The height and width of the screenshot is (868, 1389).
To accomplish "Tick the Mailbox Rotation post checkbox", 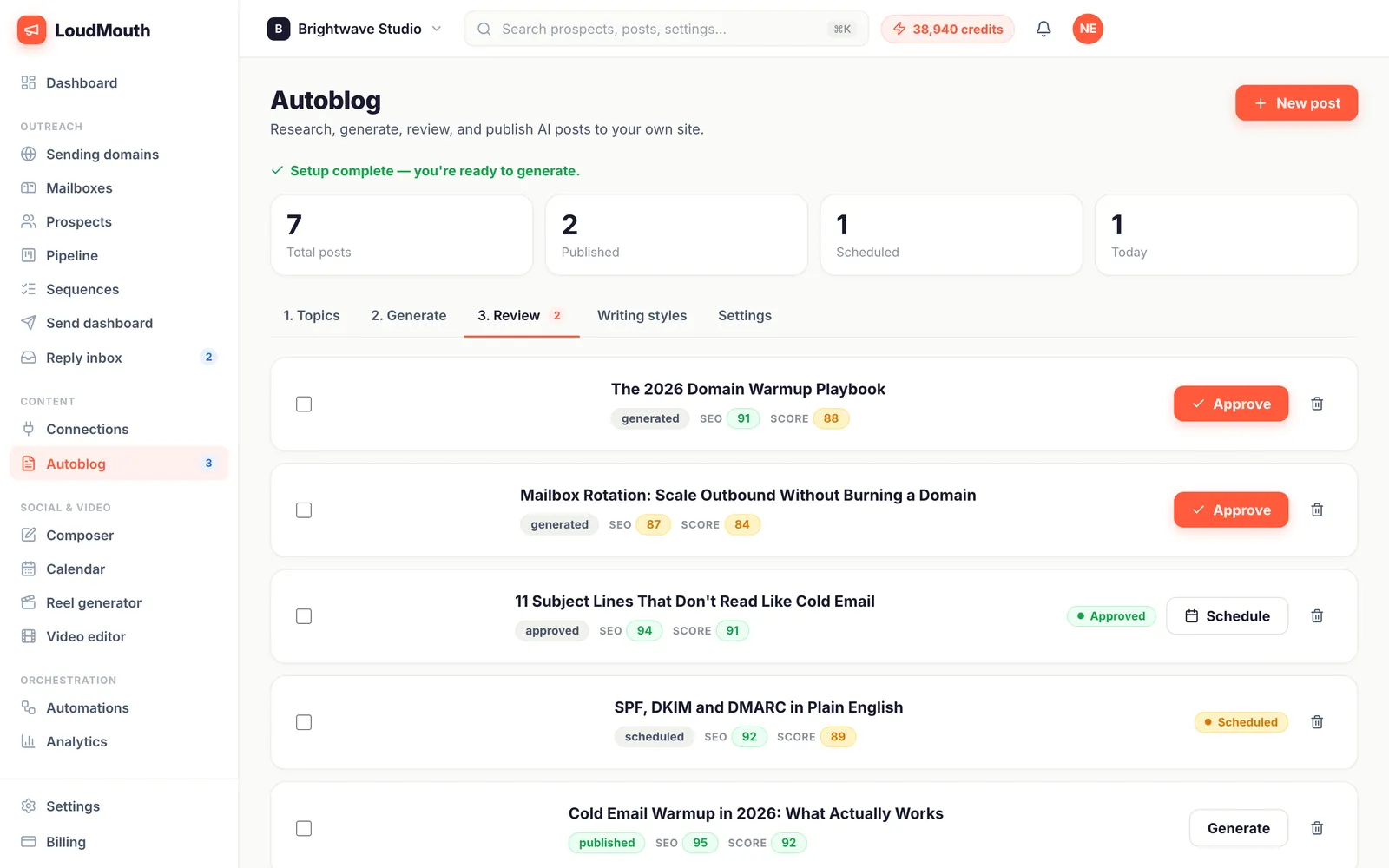I will pyautogui.click(x=304, y=510).
